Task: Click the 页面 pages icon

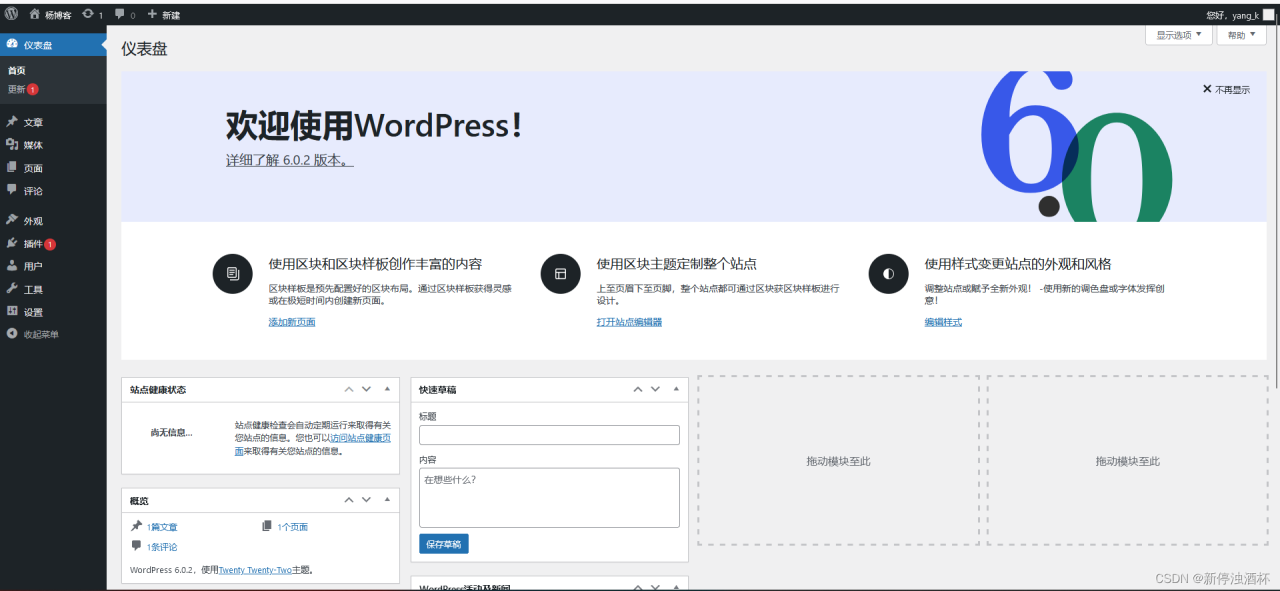Action: pyautogui.click(x=12, y=168)
